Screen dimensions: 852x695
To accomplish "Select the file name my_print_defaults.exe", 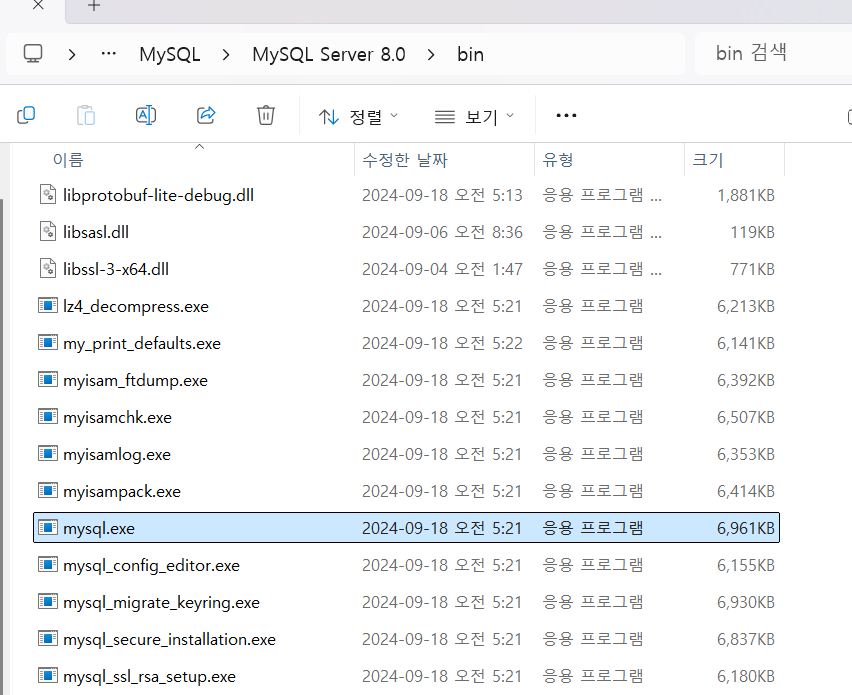I will click(x=142, y=343).
